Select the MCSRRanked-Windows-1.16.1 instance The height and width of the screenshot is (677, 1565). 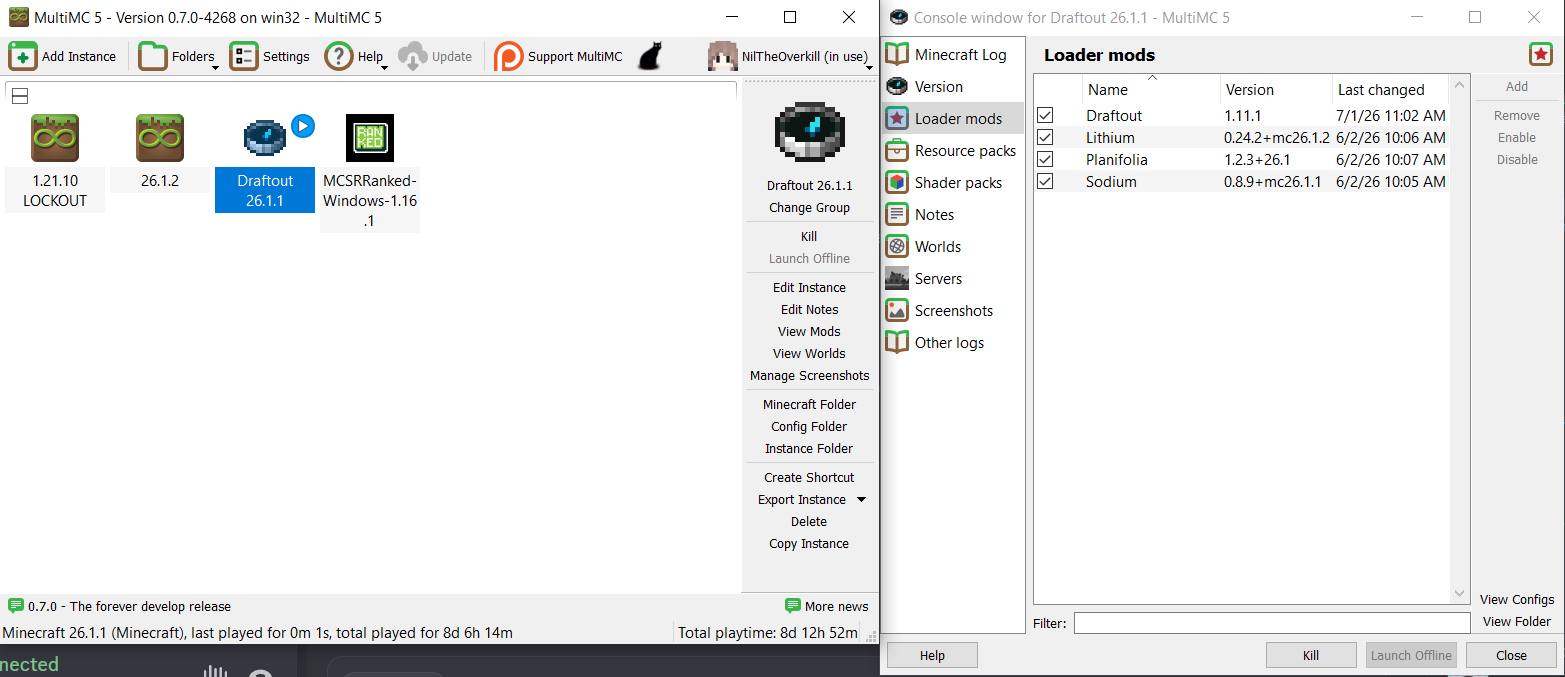(370, 172)
